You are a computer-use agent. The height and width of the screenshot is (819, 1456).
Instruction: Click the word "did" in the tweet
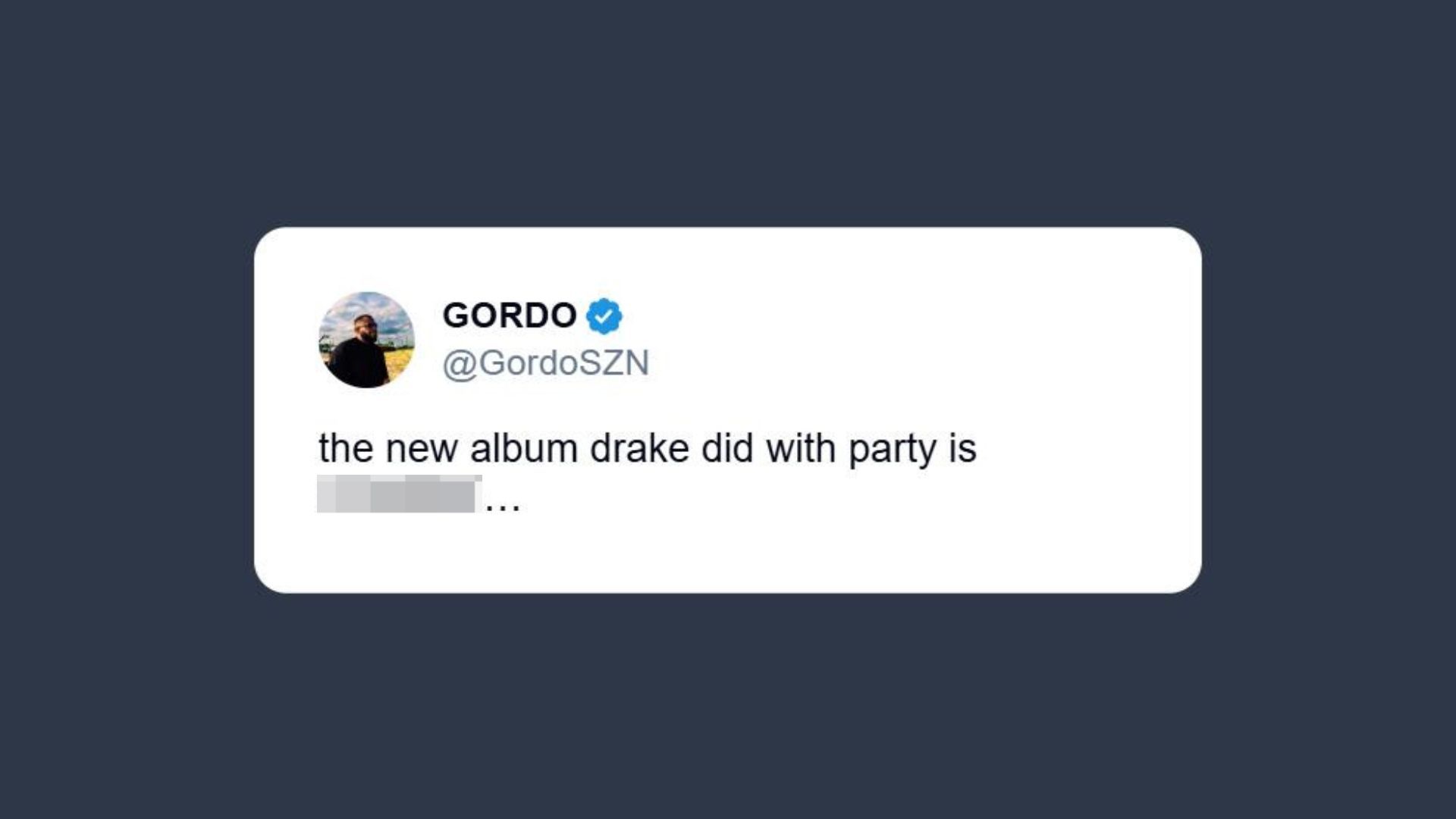coord(726,448)
